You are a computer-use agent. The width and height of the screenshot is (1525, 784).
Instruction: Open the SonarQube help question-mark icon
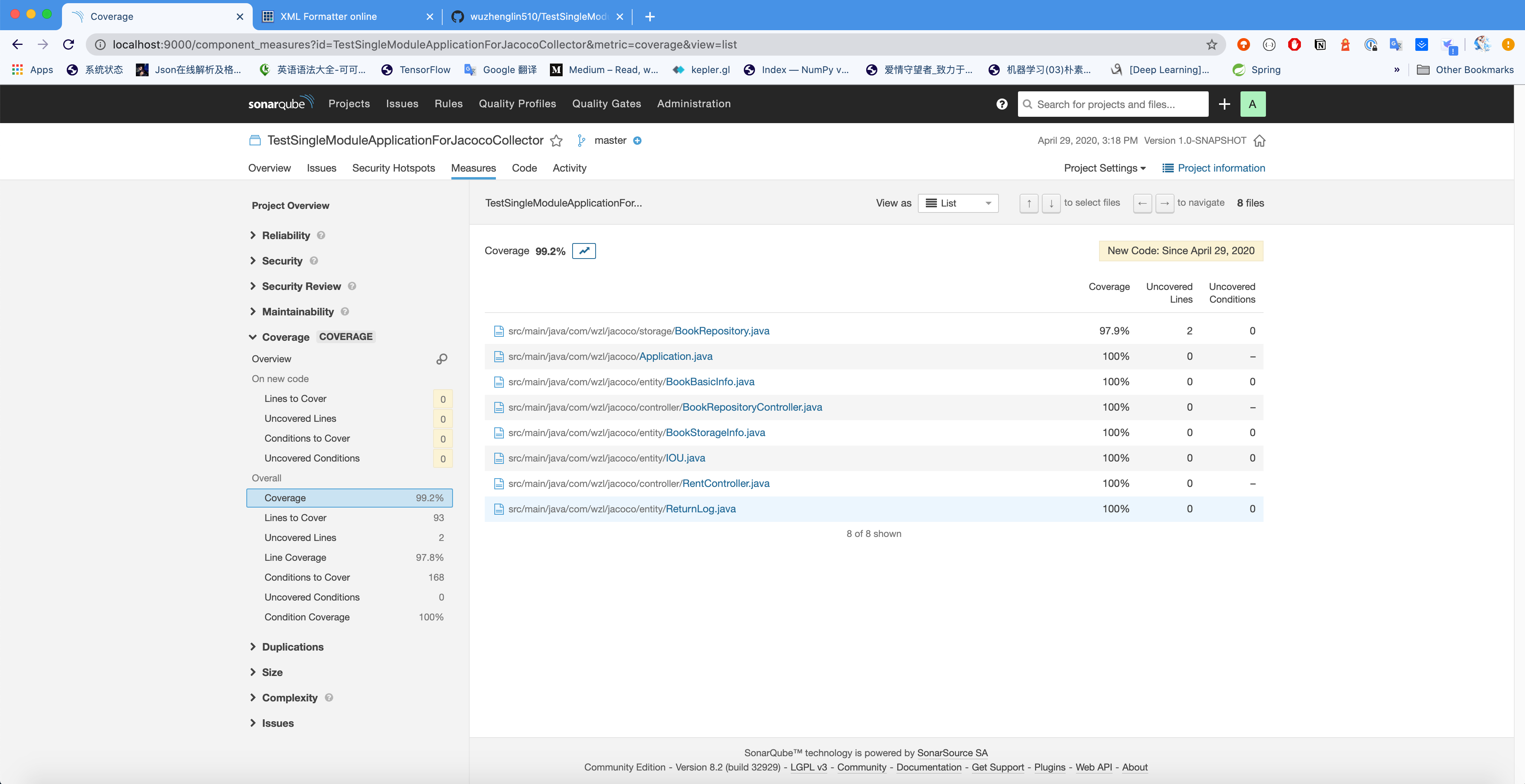click(x=1002, y=104)
